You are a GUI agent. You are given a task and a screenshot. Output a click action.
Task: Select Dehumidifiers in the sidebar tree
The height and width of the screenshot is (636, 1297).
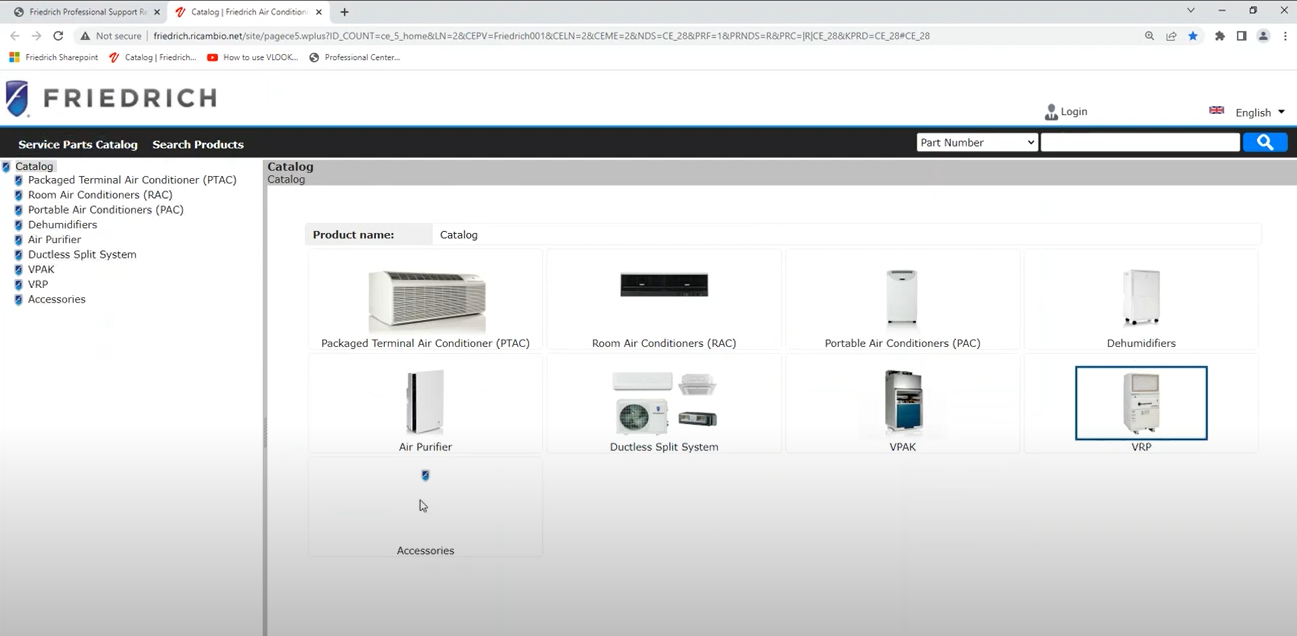[62, 225]
